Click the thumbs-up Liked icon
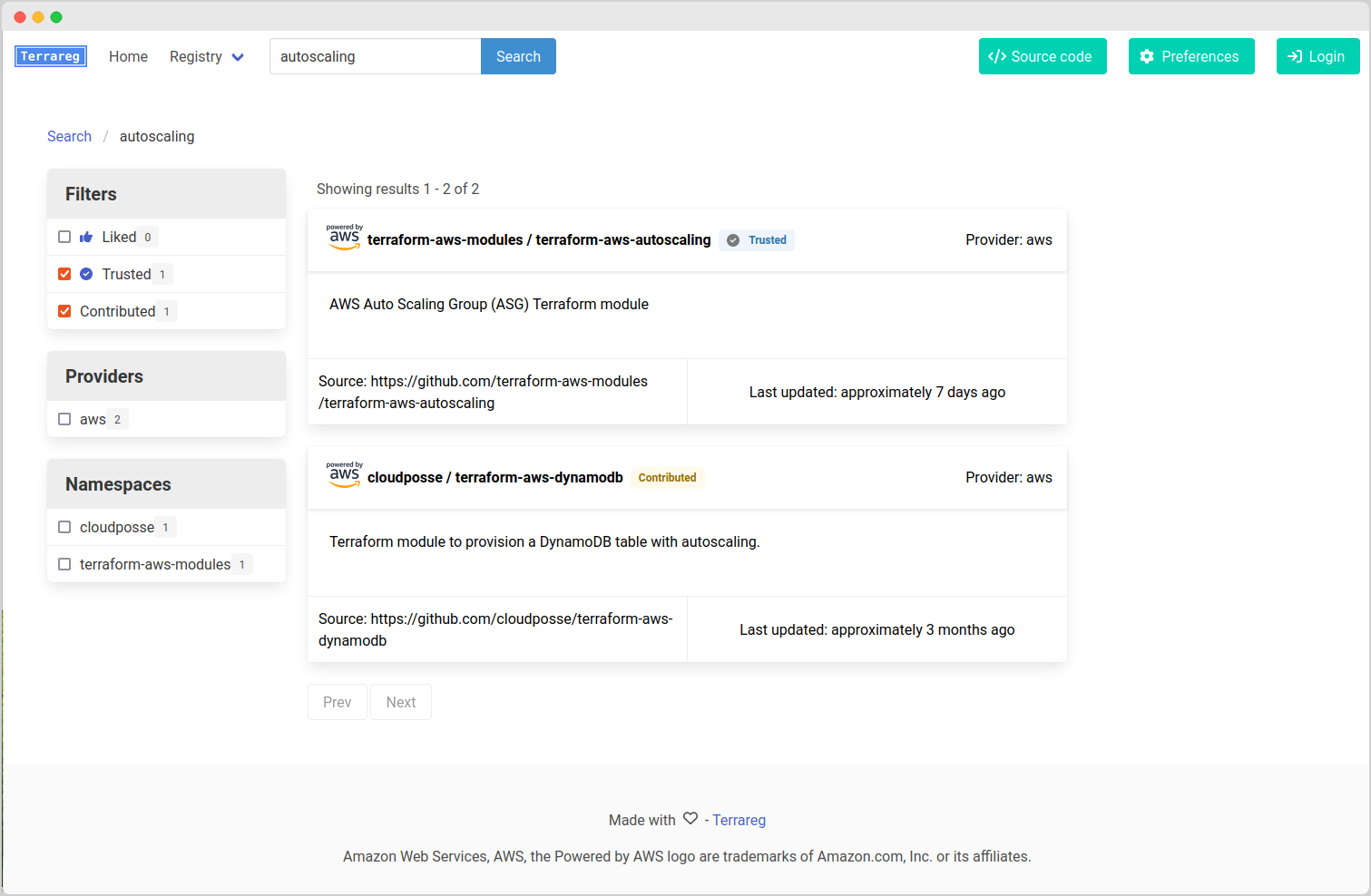1371x896 pixels. (86, 237)
